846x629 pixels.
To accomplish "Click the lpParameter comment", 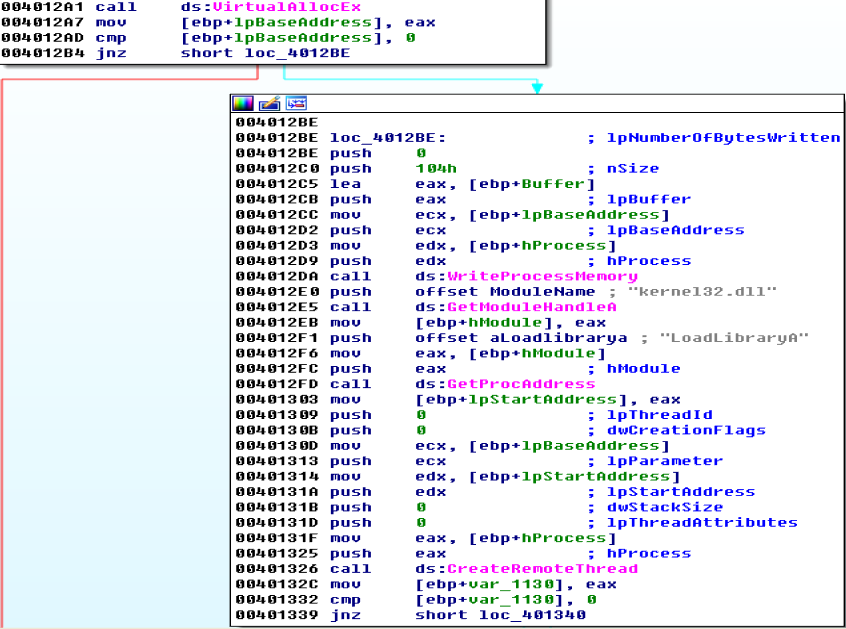I will tap(665, 461).
